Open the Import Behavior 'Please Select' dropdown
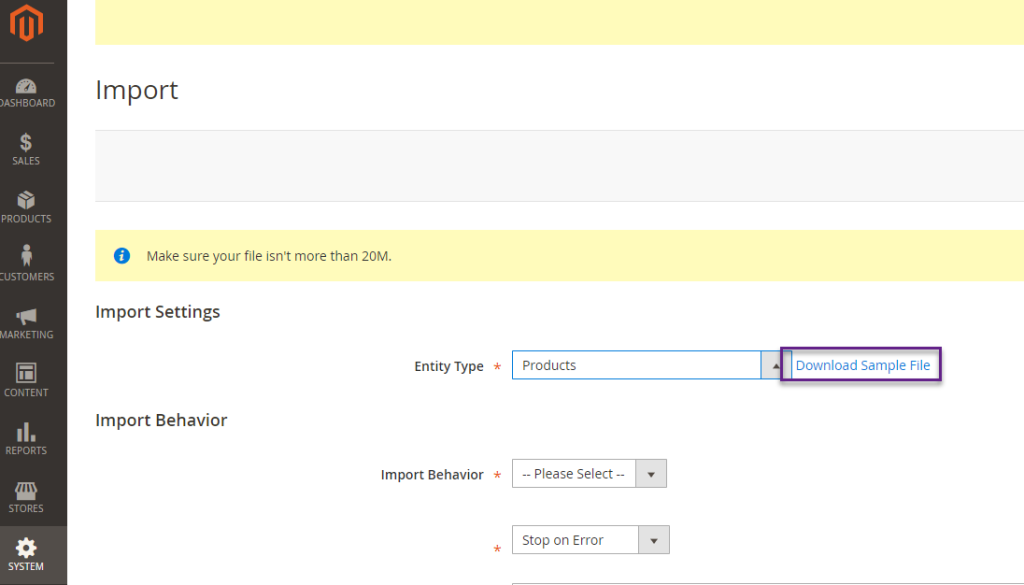Viewport: 1024px width, 585px height. (x=589, y=474)
